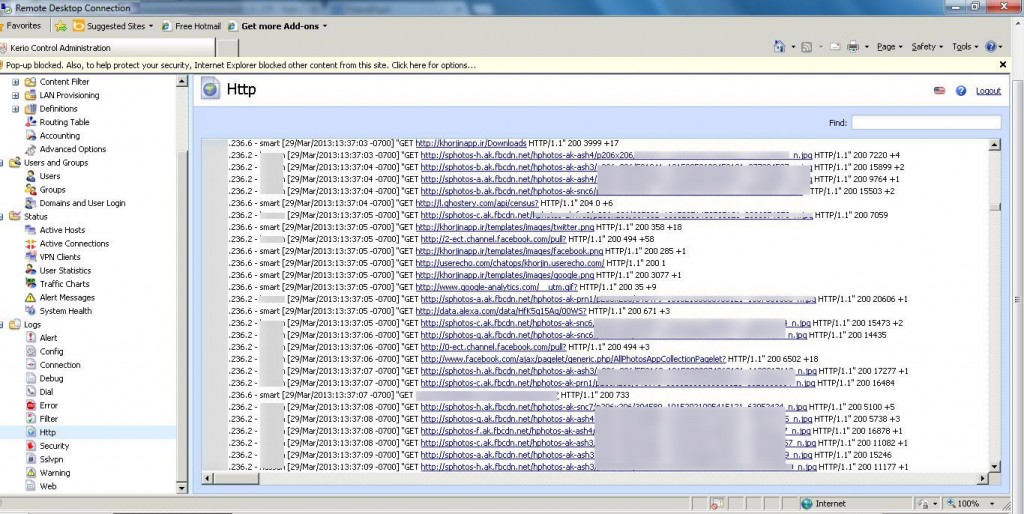Click the Web log icon
1024x514 pixels.
(x=30, y=486)
